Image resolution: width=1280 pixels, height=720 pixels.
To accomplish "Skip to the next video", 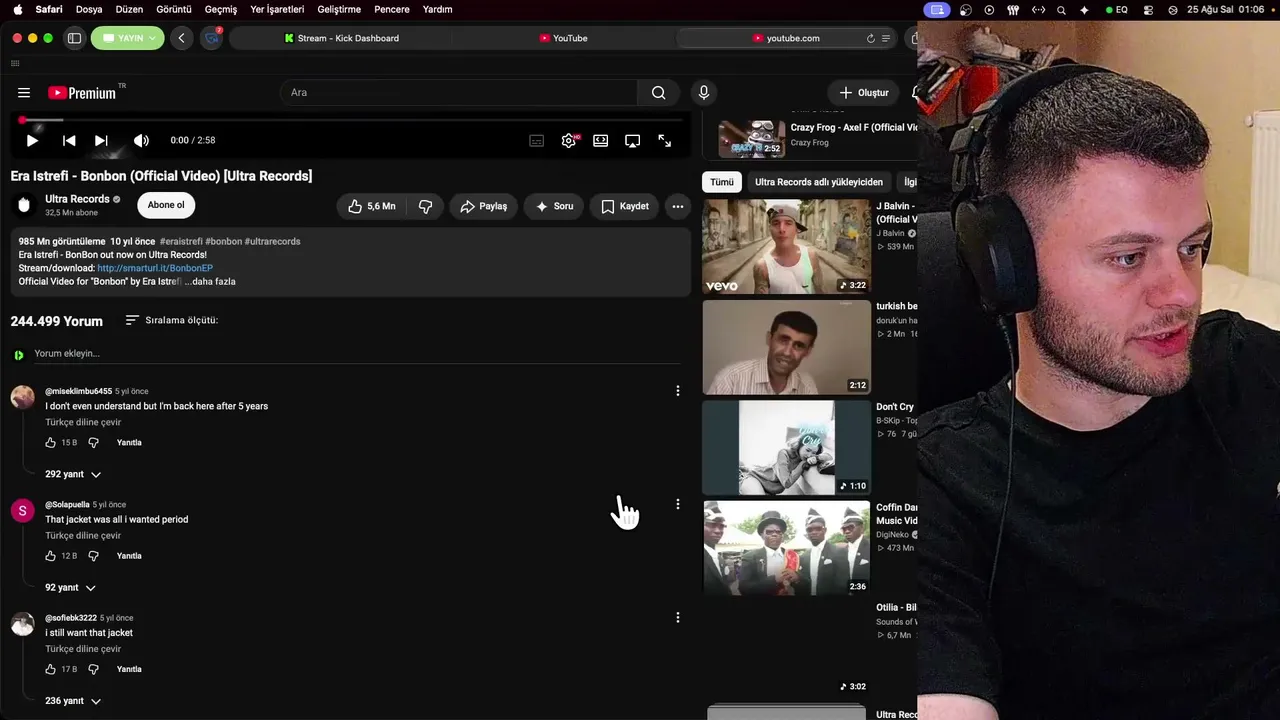I will [x=101, y=141].
